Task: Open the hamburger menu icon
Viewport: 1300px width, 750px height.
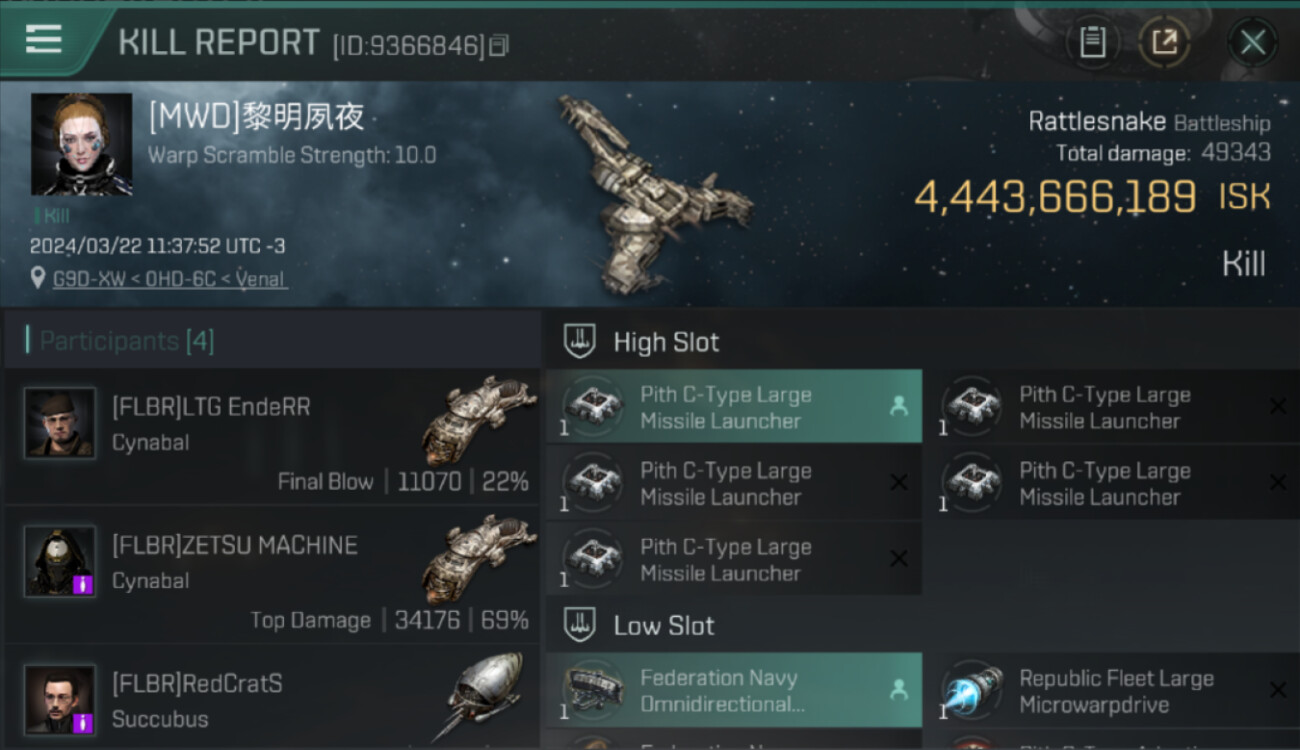Action: point(43,40)
